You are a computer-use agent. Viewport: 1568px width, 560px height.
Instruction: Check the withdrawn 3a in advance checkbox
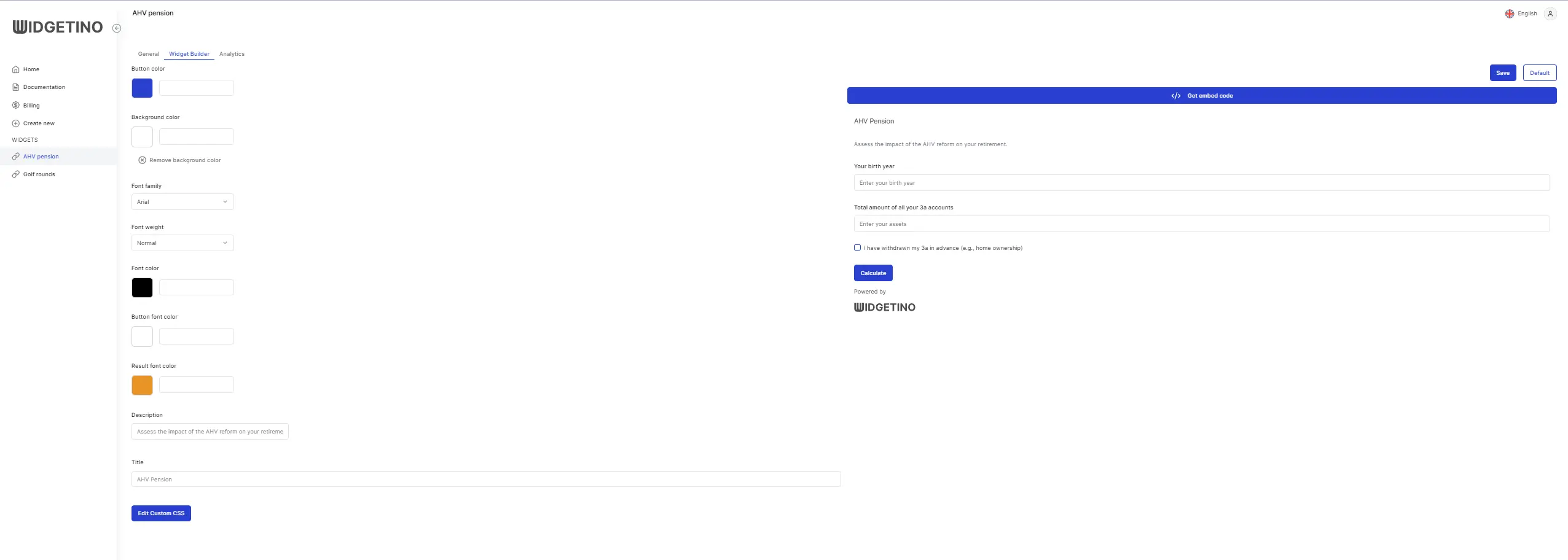pos(857,247)
